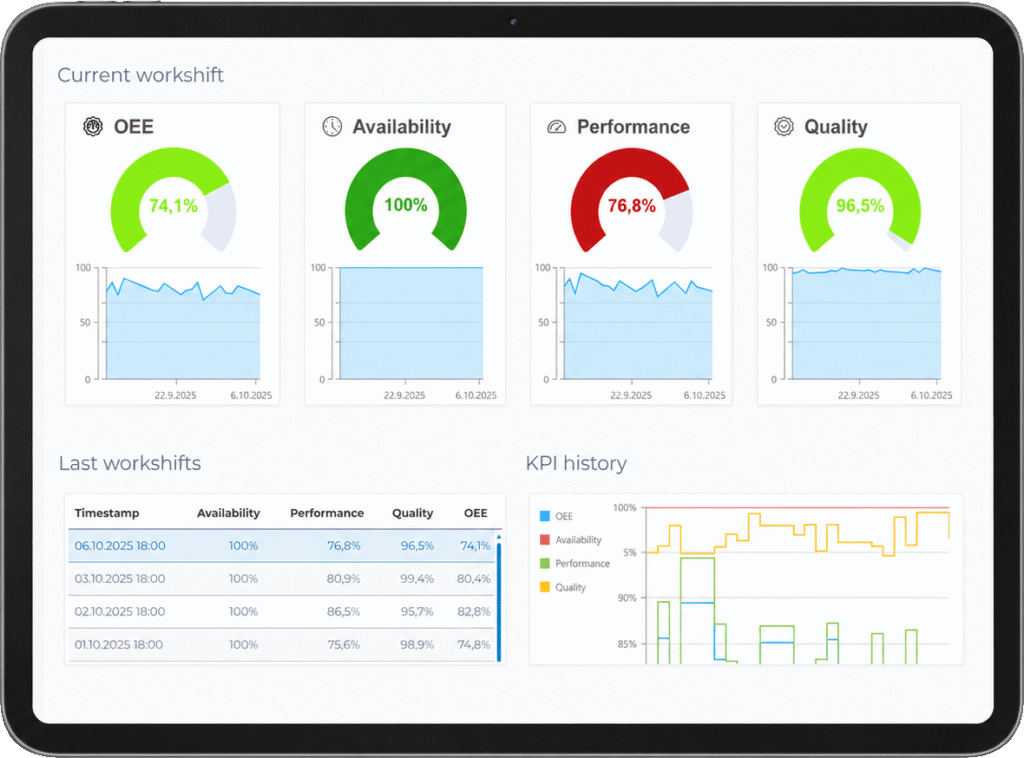Click the 22.9.2025 label on Quality chart

pyautogui.click(x=858, y=395)
